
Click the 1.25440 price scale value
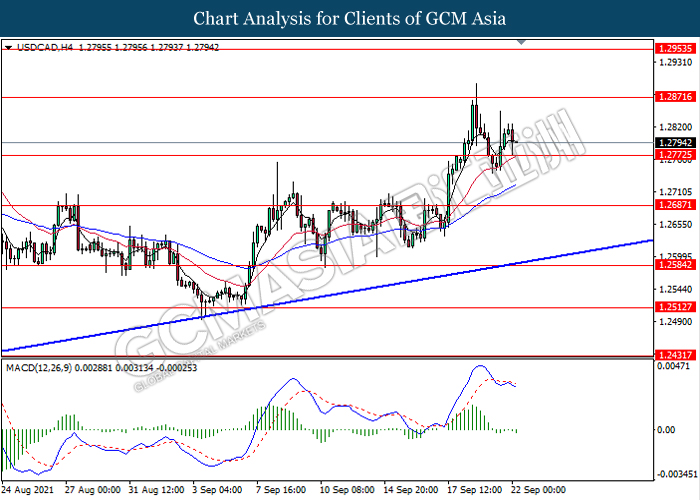pyautogui.click(x=675, y=290)
